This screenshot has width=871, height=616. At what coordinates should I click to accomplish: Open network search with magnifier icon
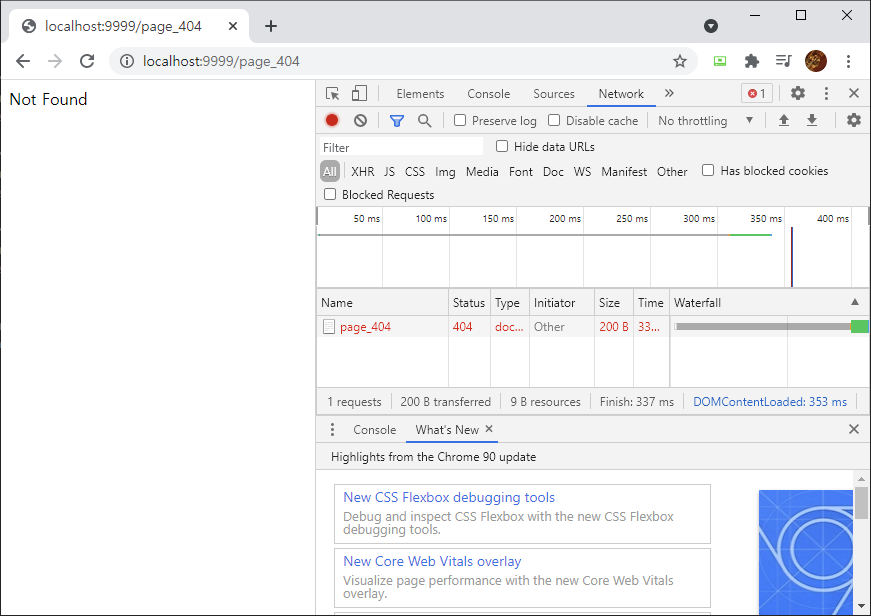point(424,121)
